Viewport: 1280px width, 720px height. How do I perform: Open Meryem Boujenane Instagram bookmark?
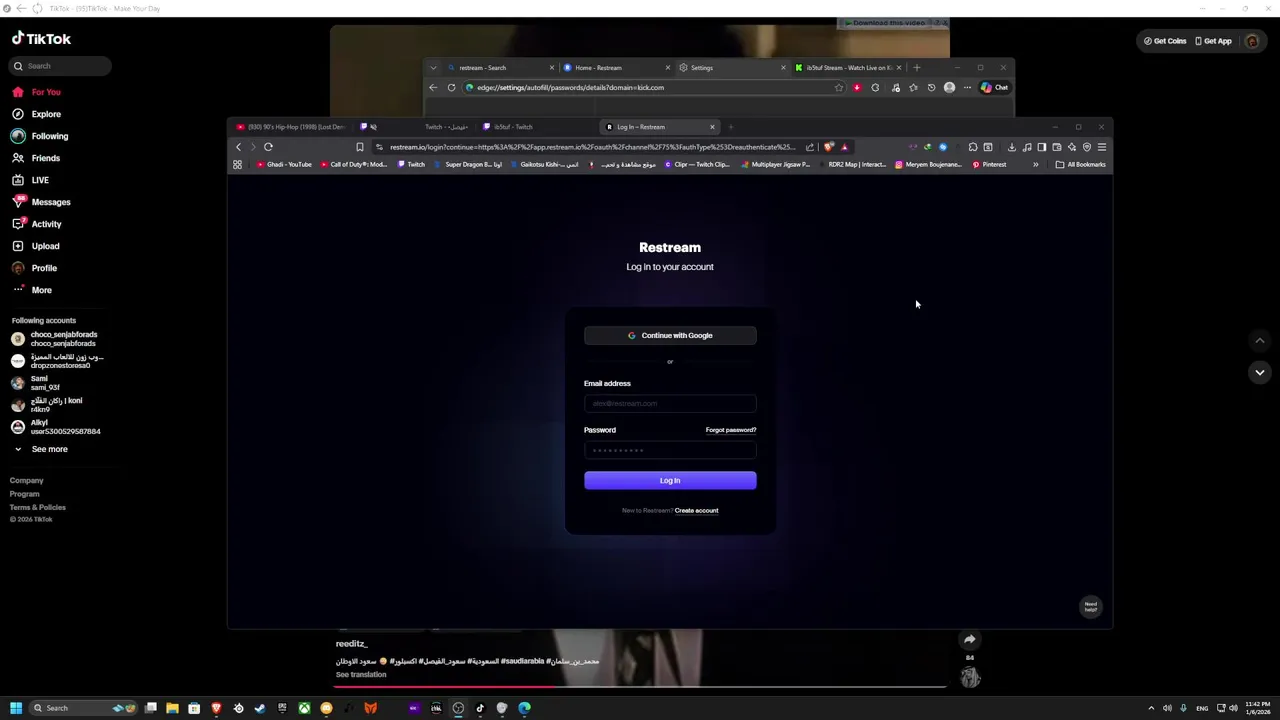pos(928,165)
